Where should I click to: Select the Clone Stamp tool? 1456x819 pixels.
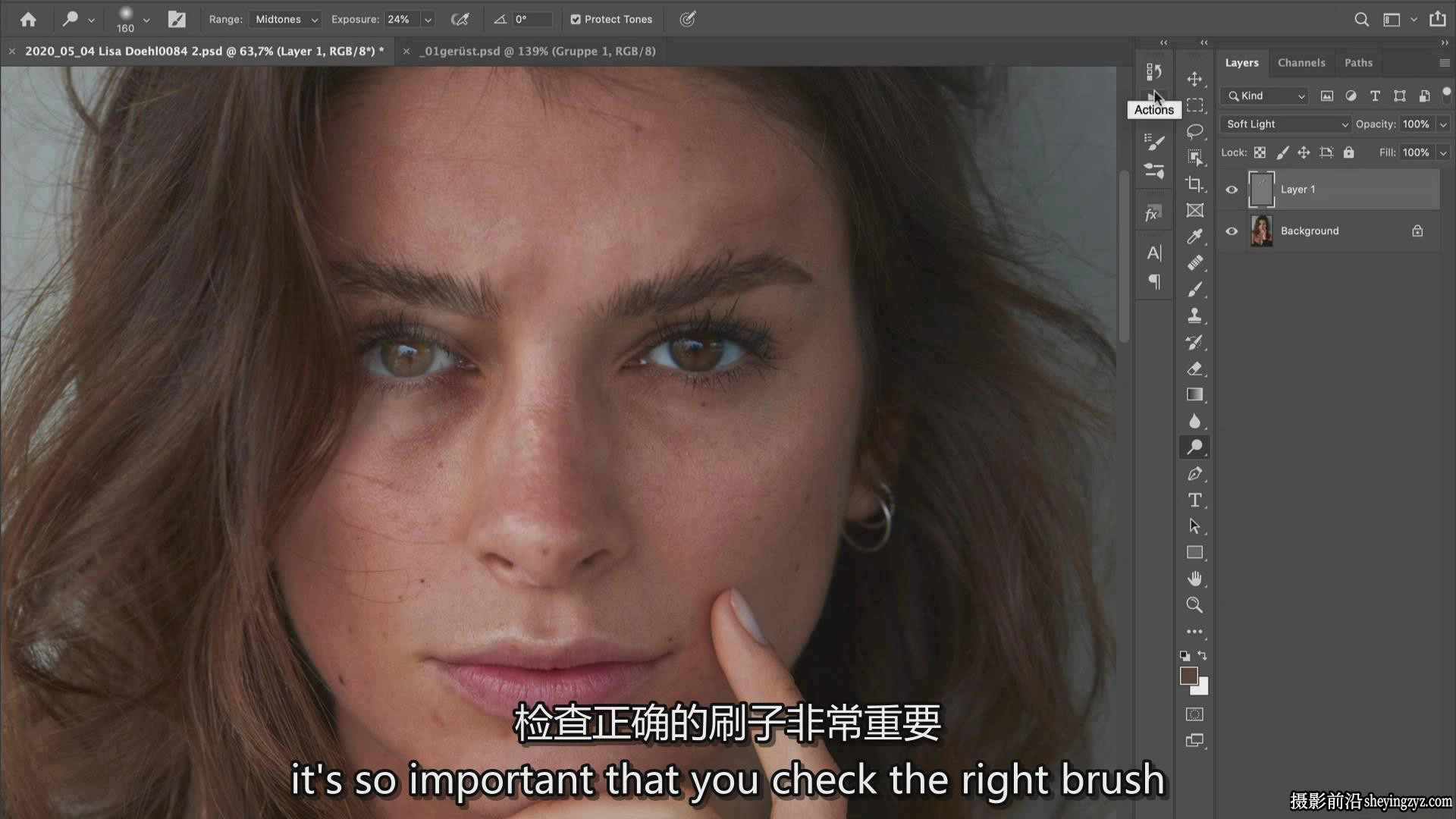1194,315
